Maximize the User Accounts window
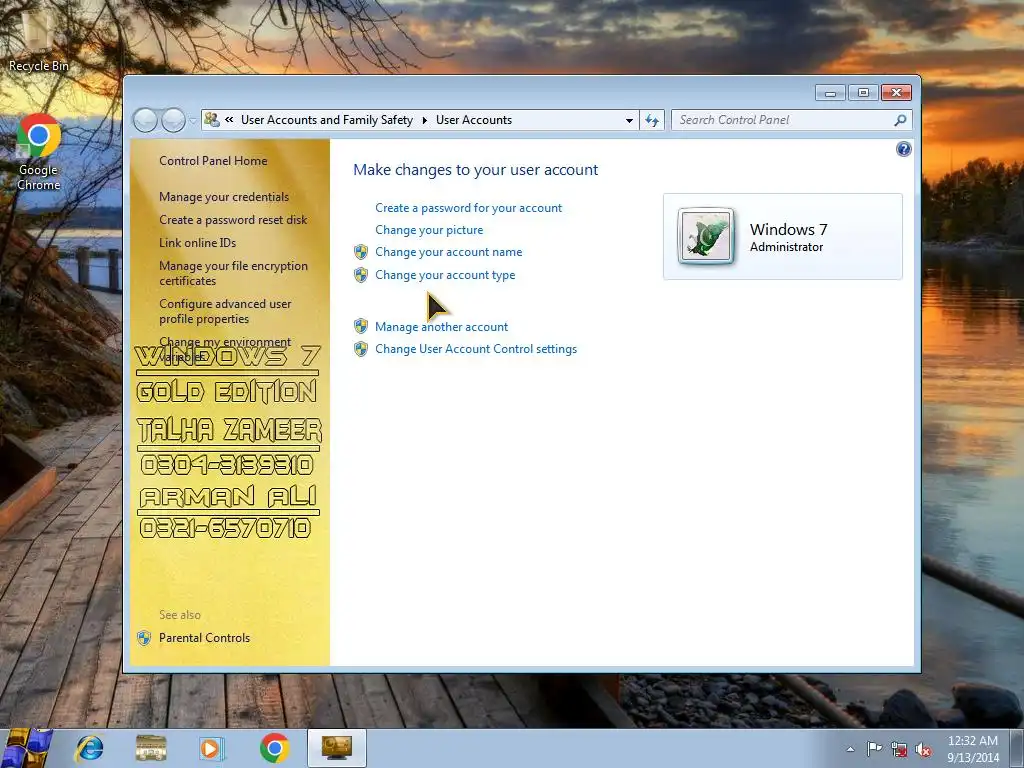 tap(863, 93)
